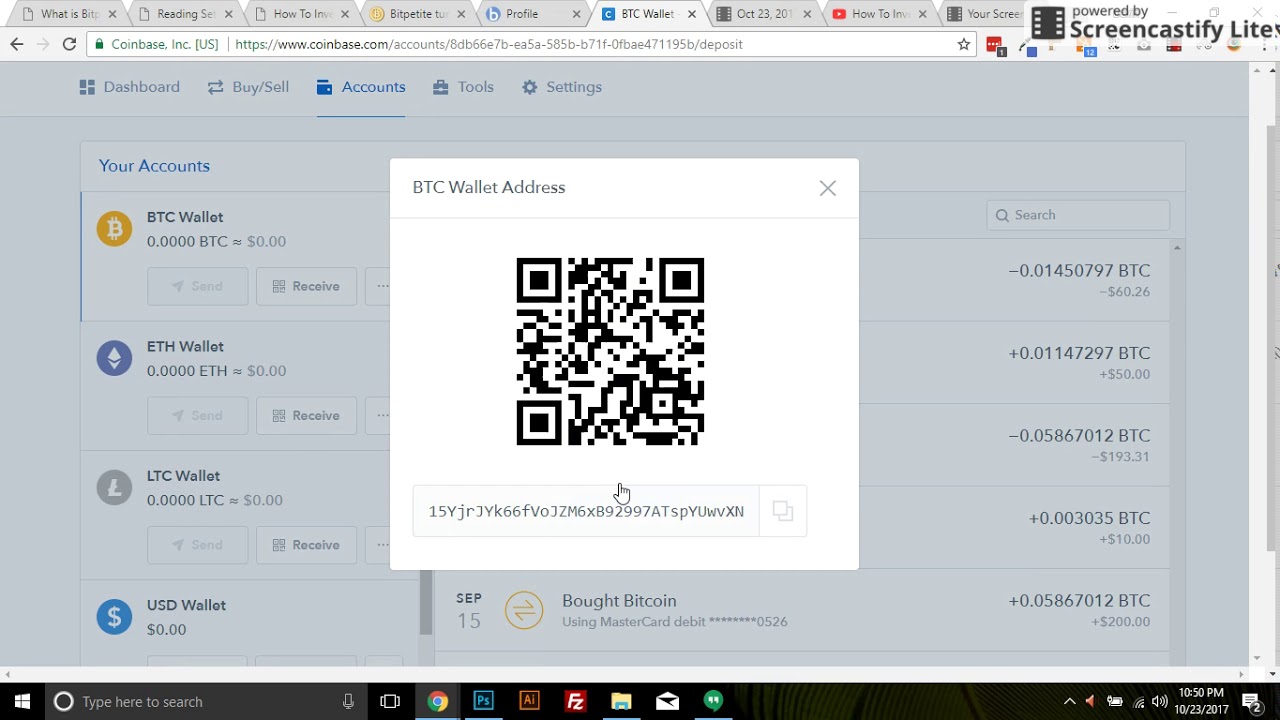Image resolution: width=1280 pixels, height=720 pixels.
Task: Click Send under LTC Wallet
Action: (x=197, y=545)
